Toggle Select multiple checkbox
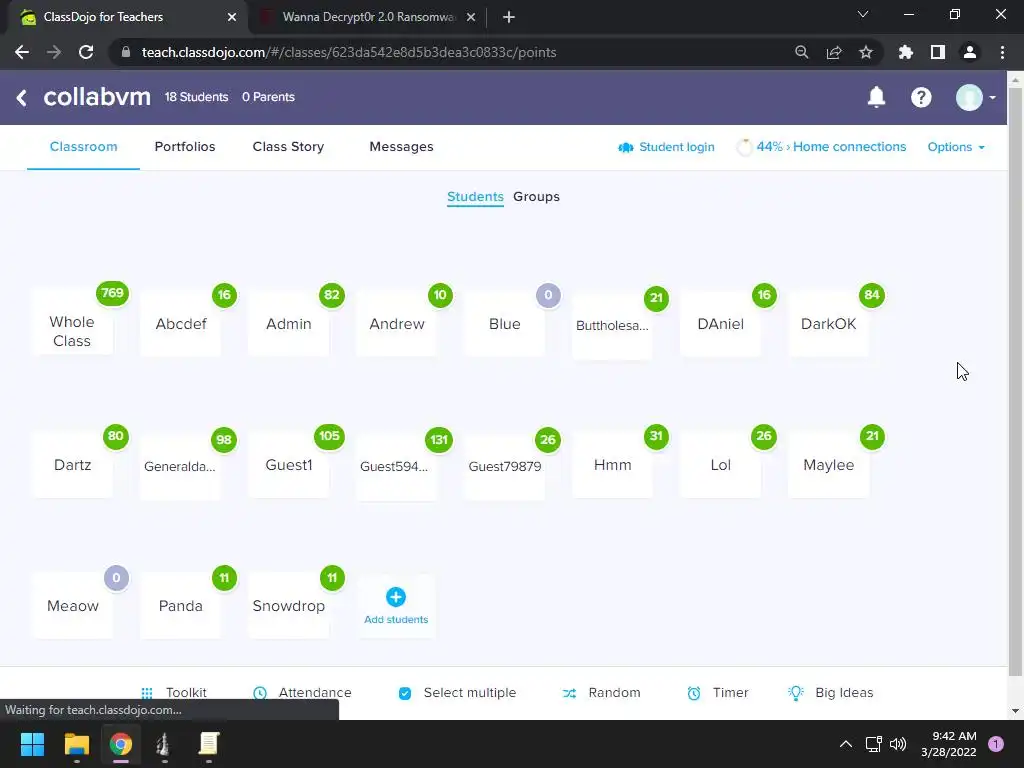The width and height of the screenshot is (1024, 768). (x=405, y=693)
